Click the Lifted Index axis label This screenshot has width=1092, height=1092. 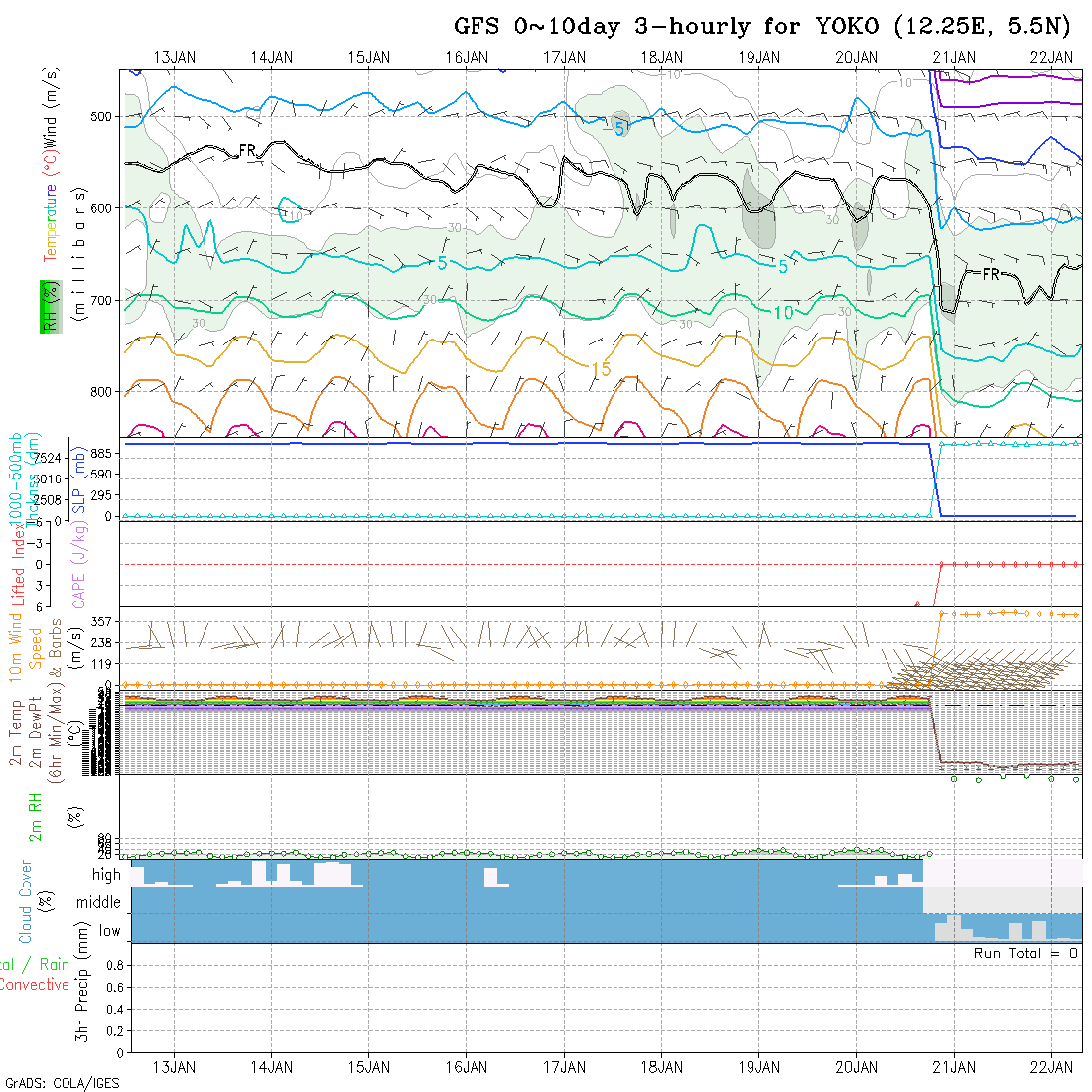[x=18, y=566]
